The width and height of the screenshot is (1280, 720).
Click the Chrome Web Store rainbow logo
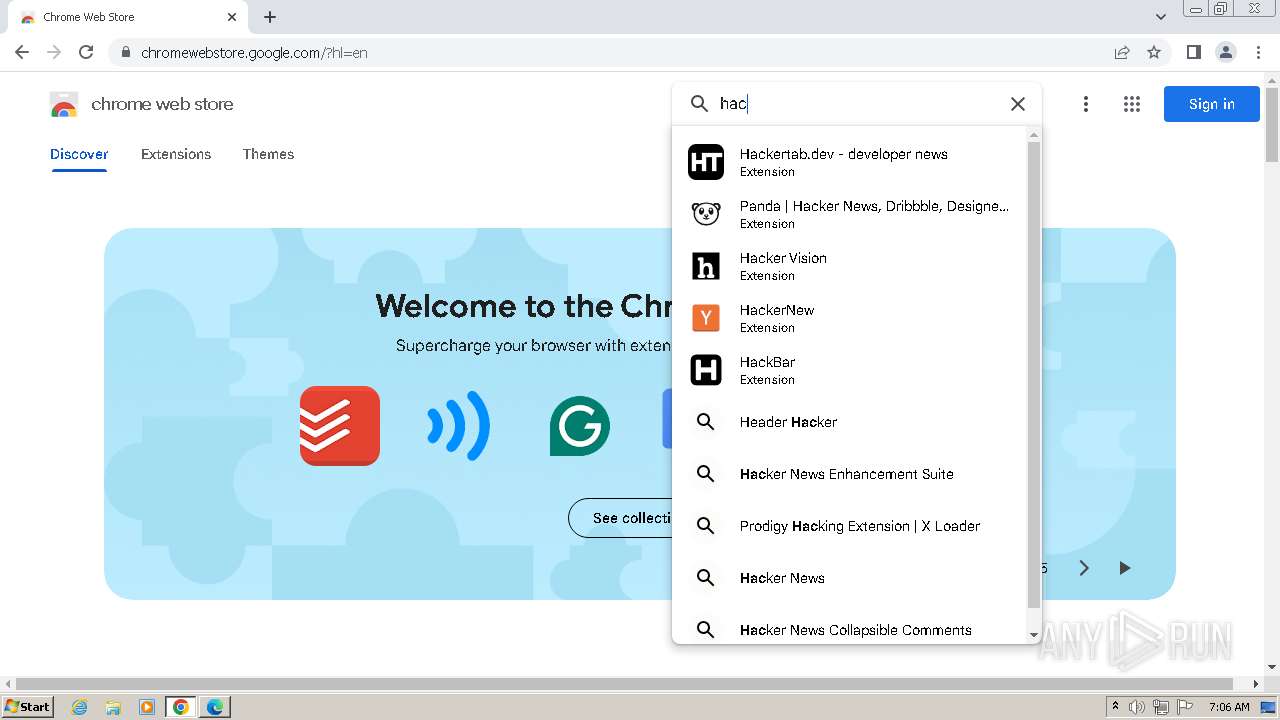64,104
